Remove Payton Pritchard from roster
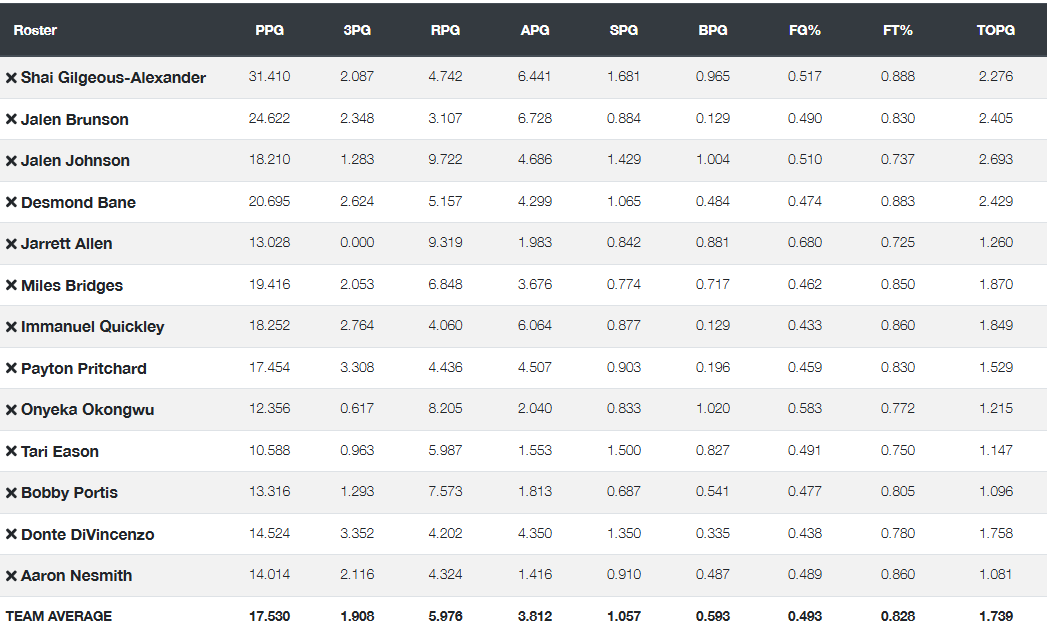The height and width of the screenshot is (643, 1048). click(x=11, y=369)
